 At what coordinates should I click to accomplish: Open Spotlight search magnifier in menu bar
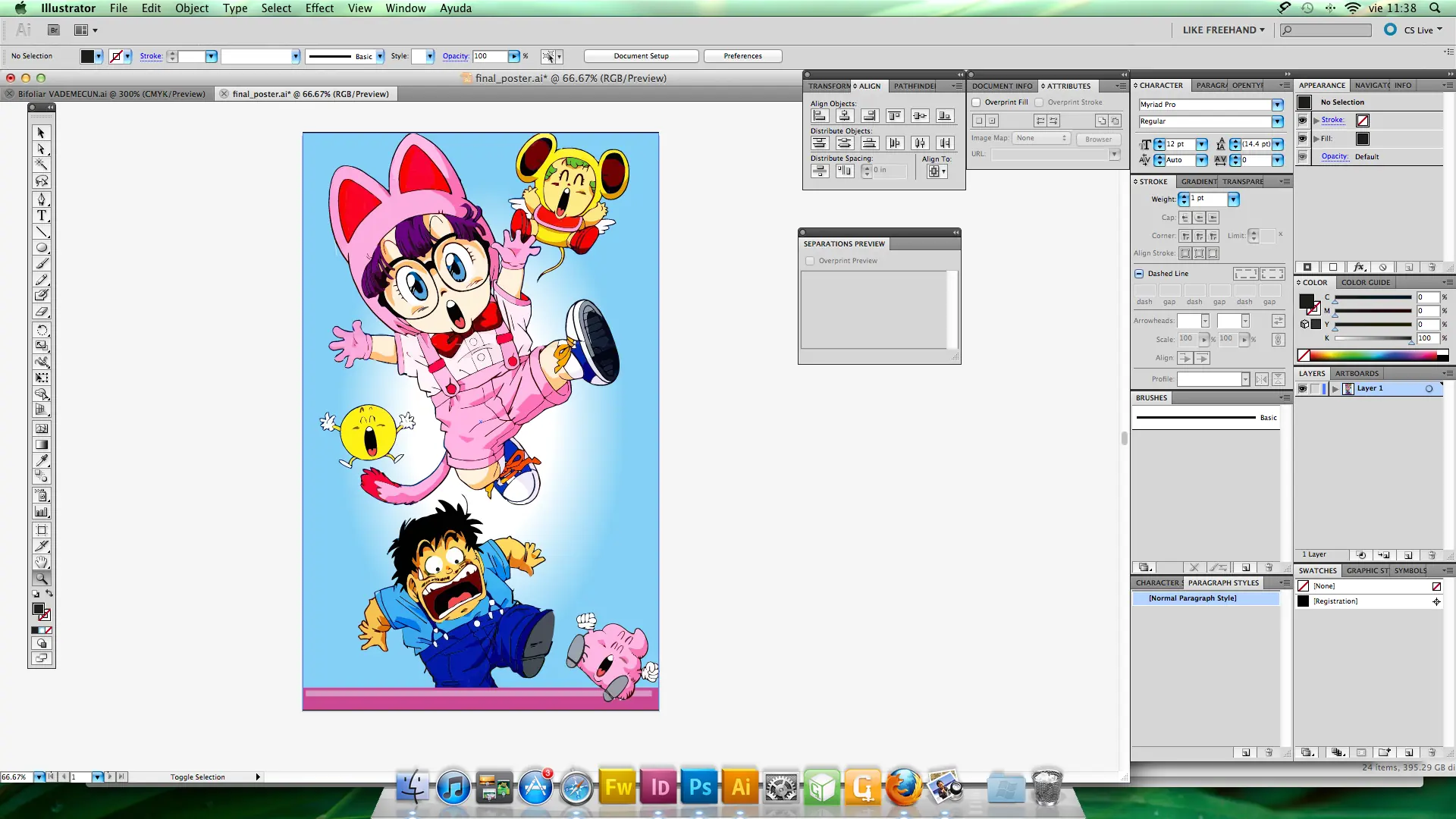(1435, 8)
